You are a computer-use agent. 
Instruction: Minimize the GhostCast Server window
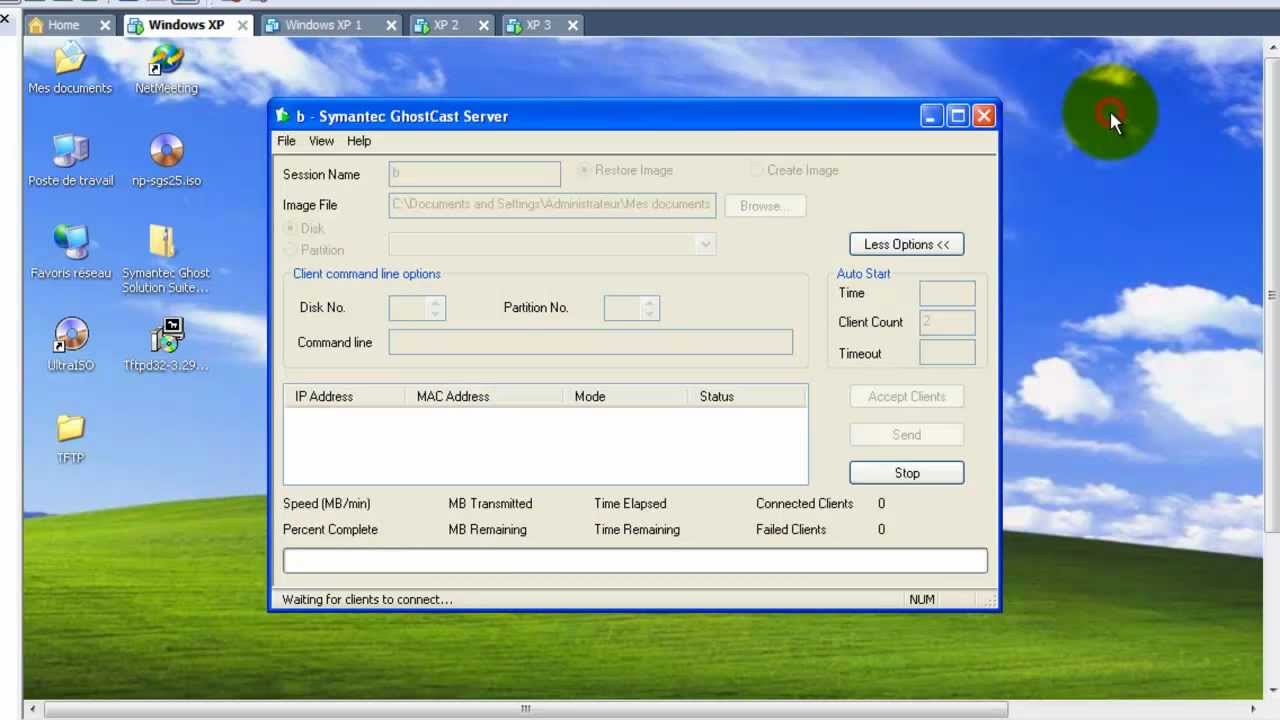[931, 116]
